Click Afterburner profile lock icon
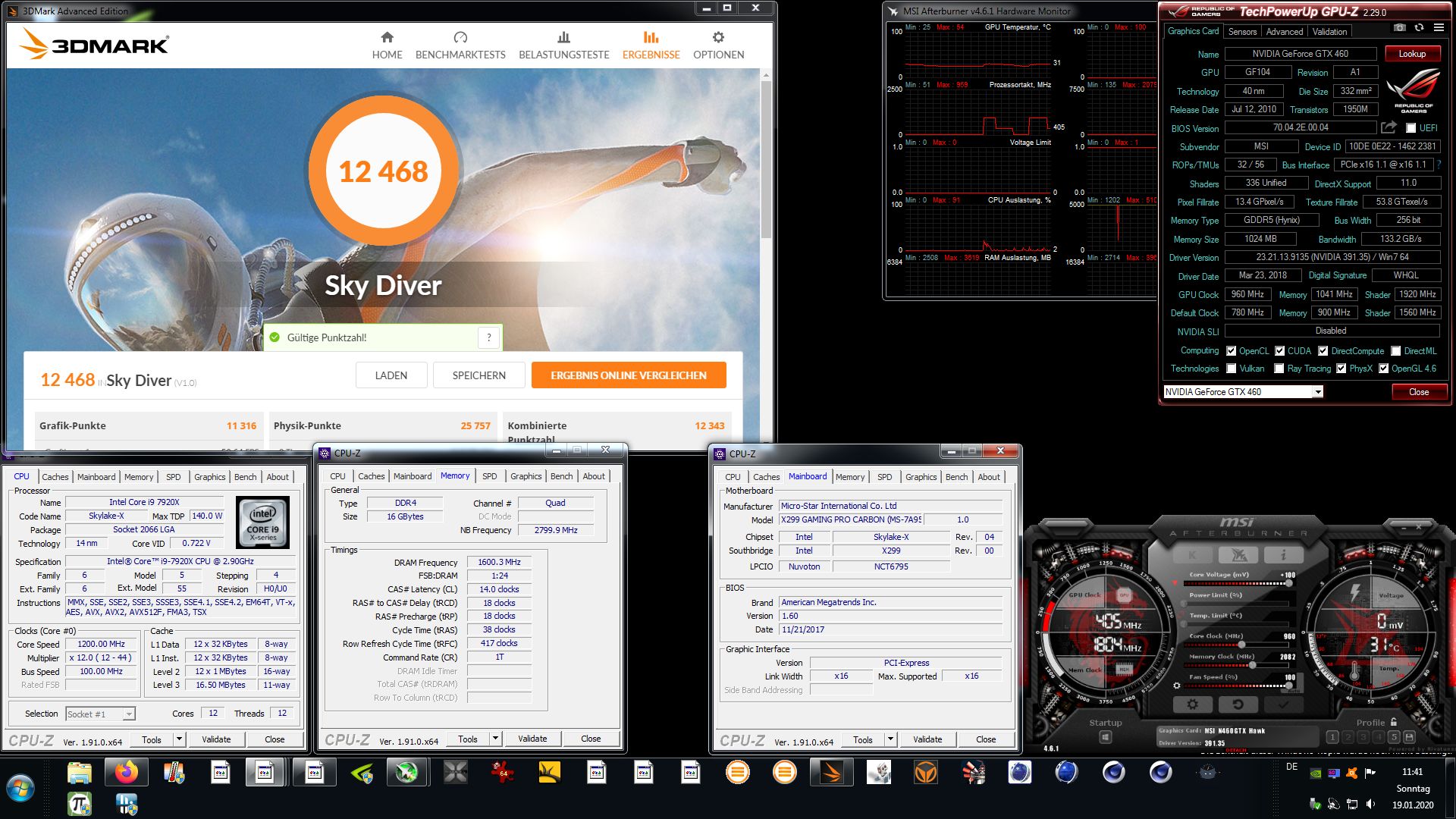 click(1393, 722)
